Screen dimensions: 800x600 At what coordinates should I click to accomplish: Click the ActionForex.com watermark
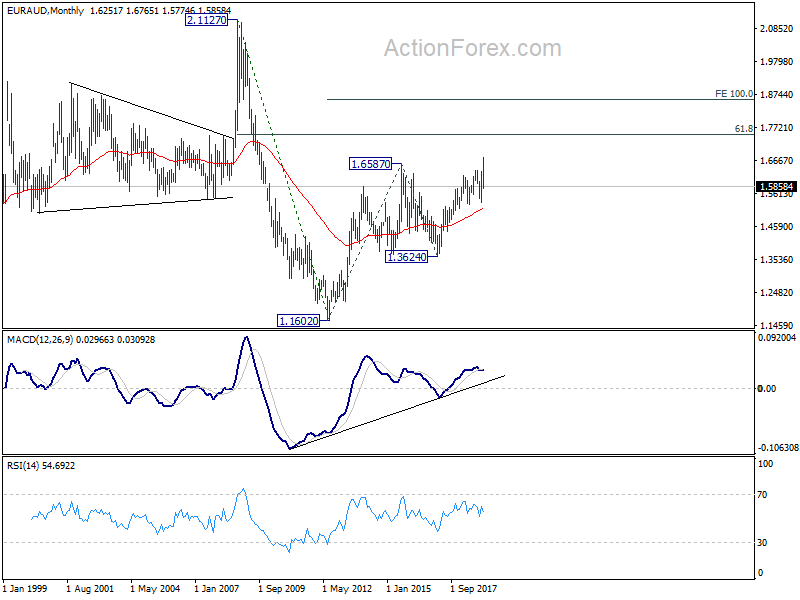(x=472, y=48)
